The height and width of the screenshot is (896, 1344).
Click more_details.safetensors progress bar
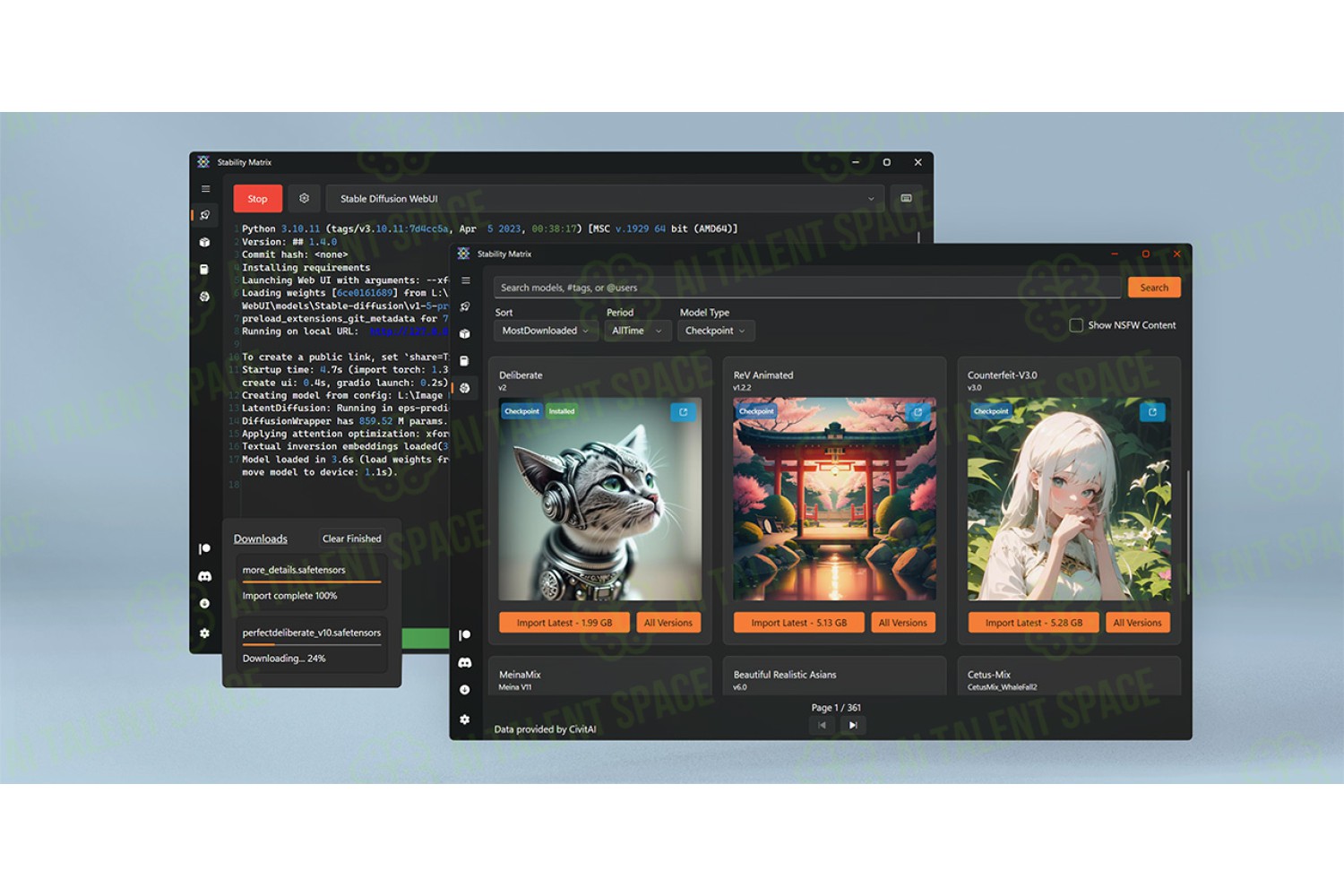point(312,582)
